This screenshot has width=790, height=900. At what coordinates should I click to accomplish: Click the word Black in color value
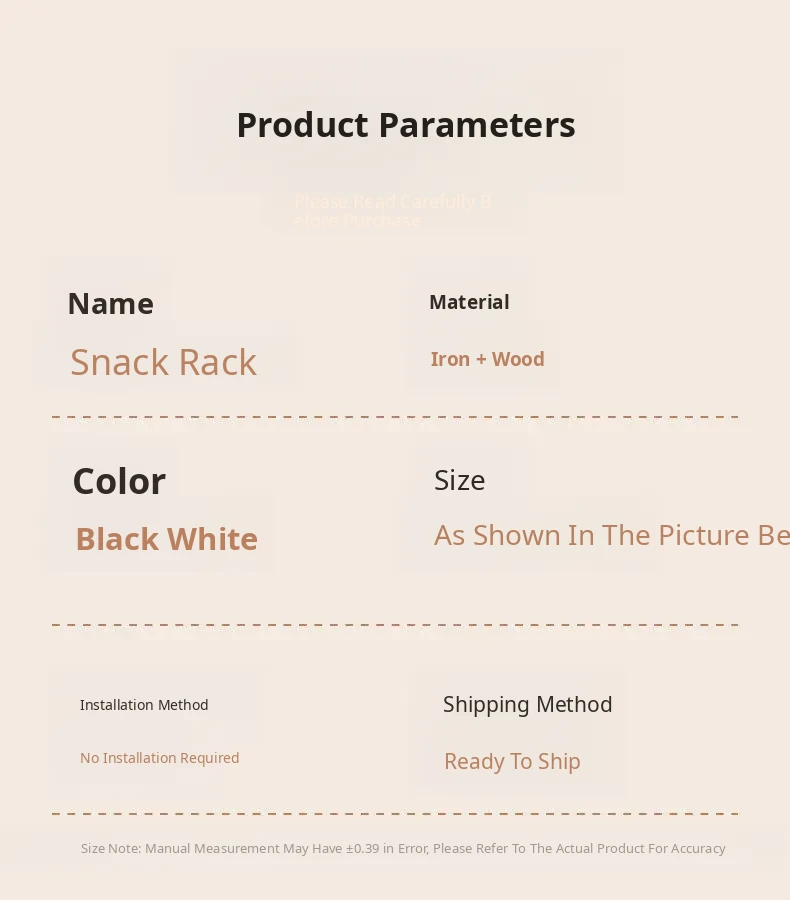117,539
